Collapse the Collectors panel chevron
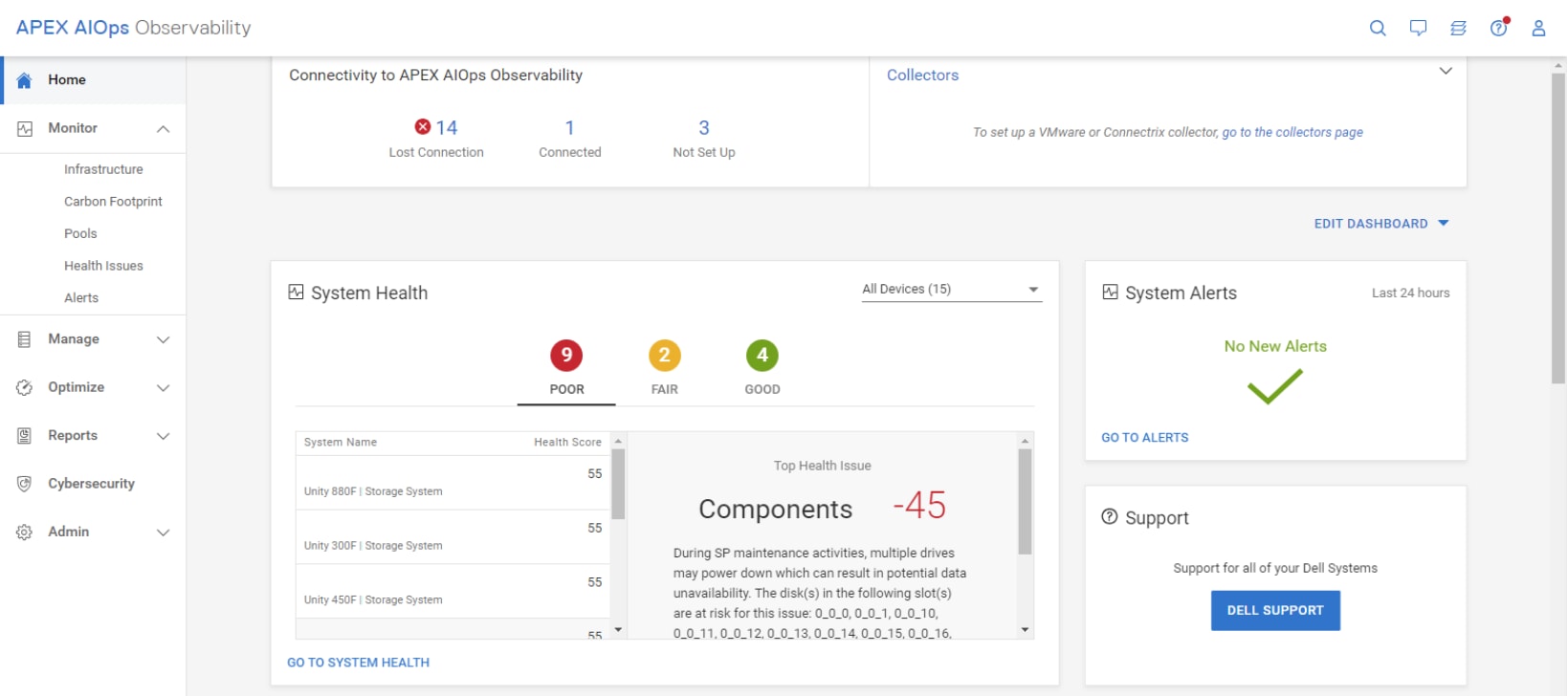The width and height of the screenshot is (1568, 696). [x=1446, y=71]
